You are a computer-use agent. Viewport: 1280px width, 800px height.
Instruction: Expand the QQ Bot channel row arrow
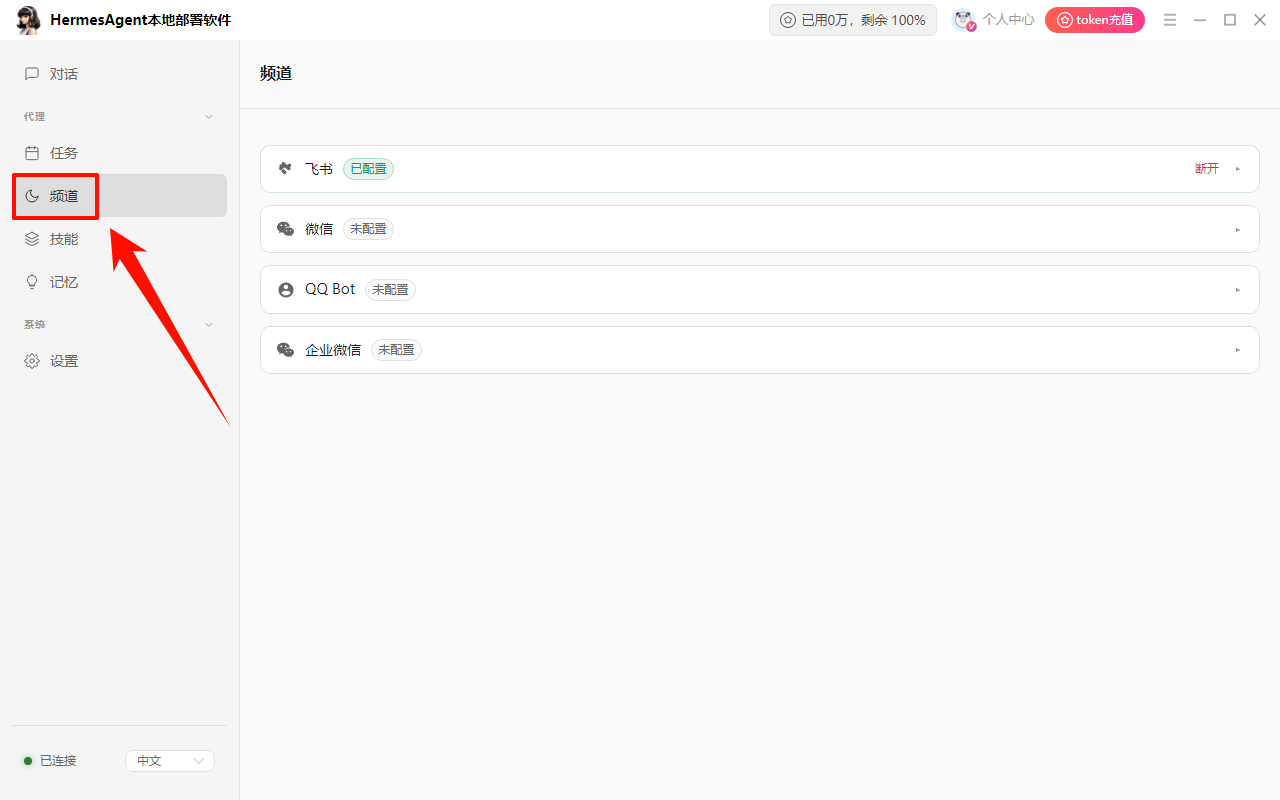[1238, 290]
